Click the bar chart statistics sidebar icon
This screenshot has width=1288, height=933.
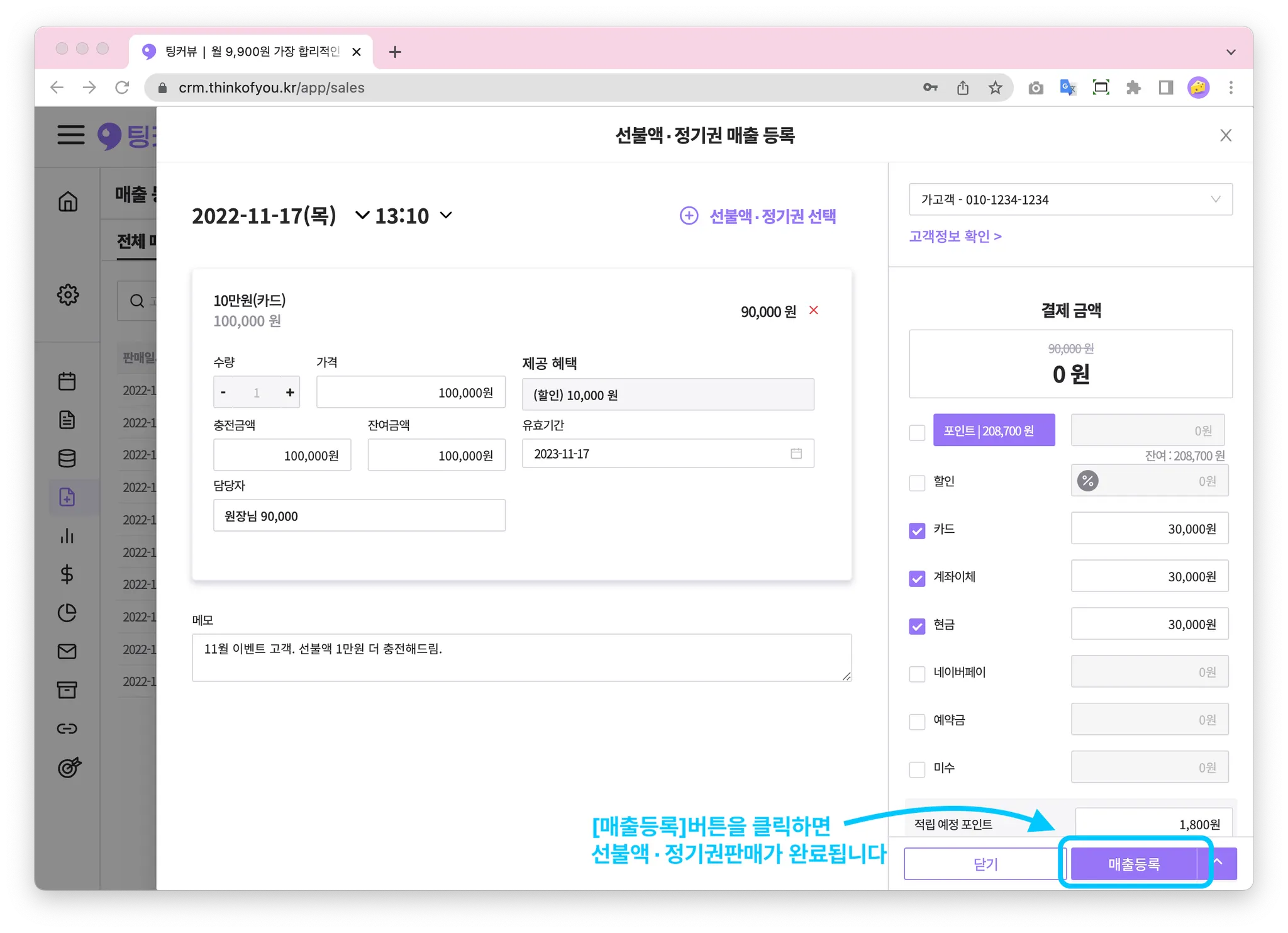click(67, 536)
